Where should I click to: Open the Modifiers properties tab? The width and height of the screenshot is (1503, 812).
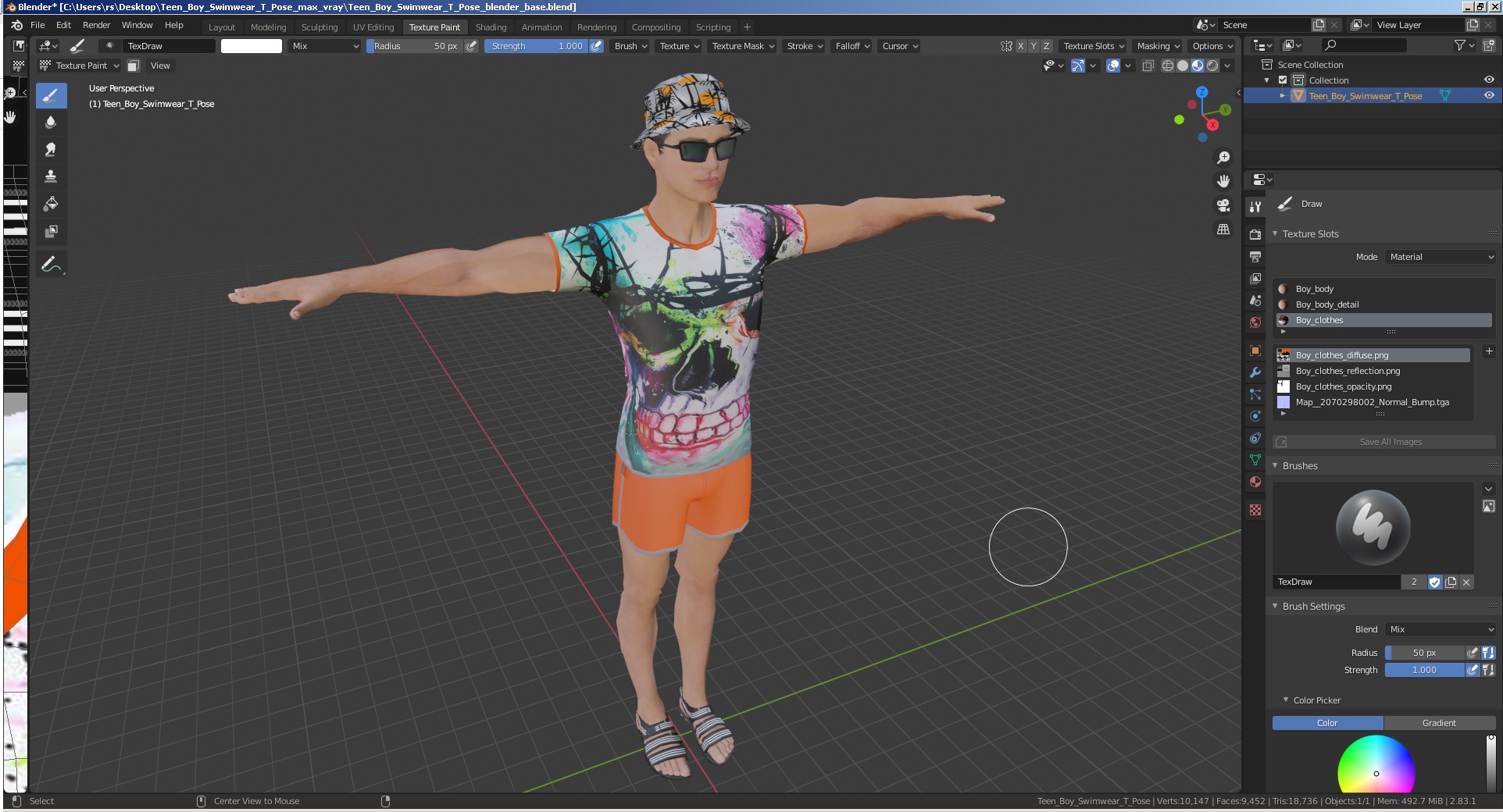click(1255, 372)
